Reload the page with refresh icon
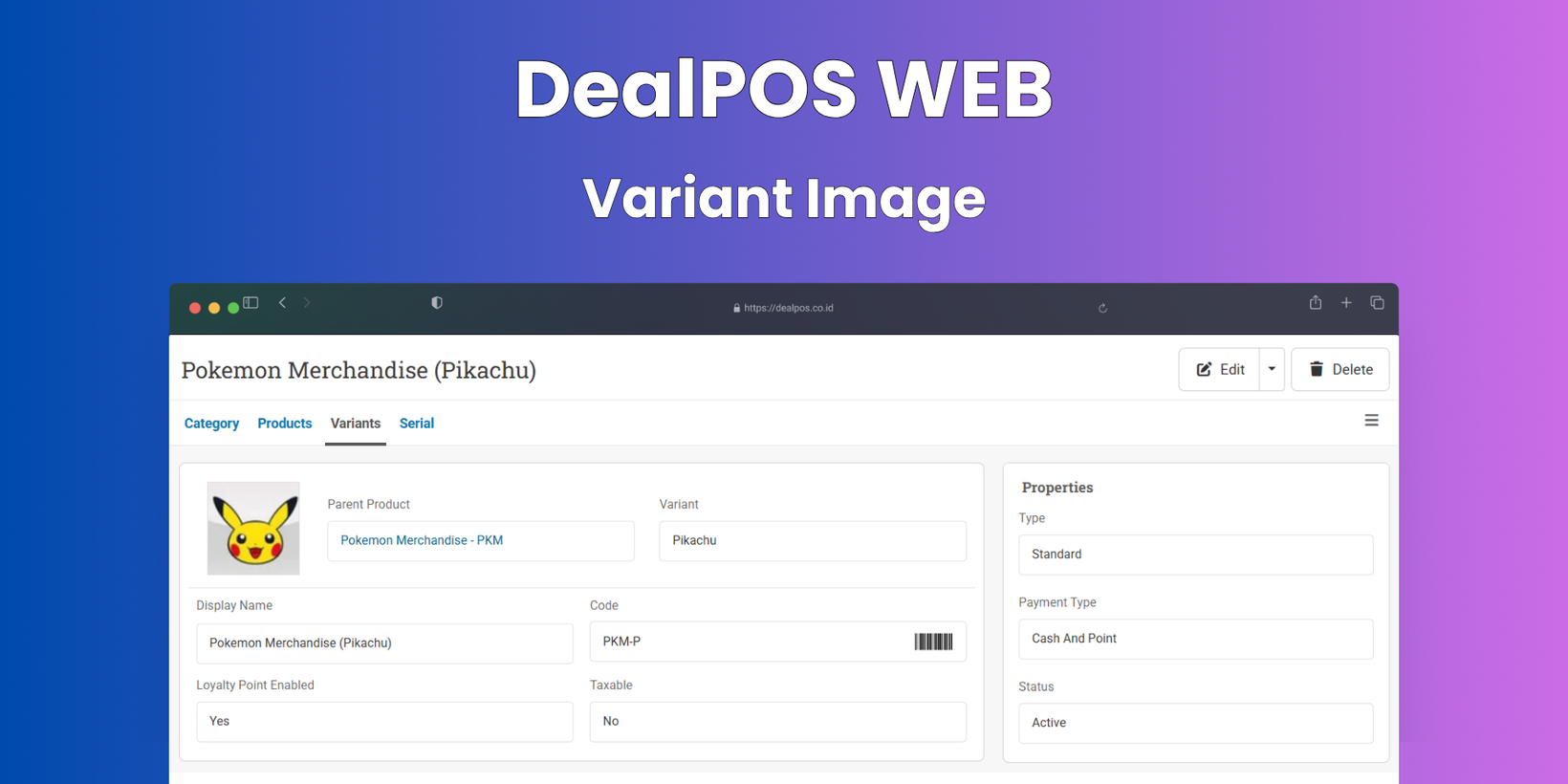This screenshot has height=784, width=1568. pyautogui.click(x=1102, y=308)
